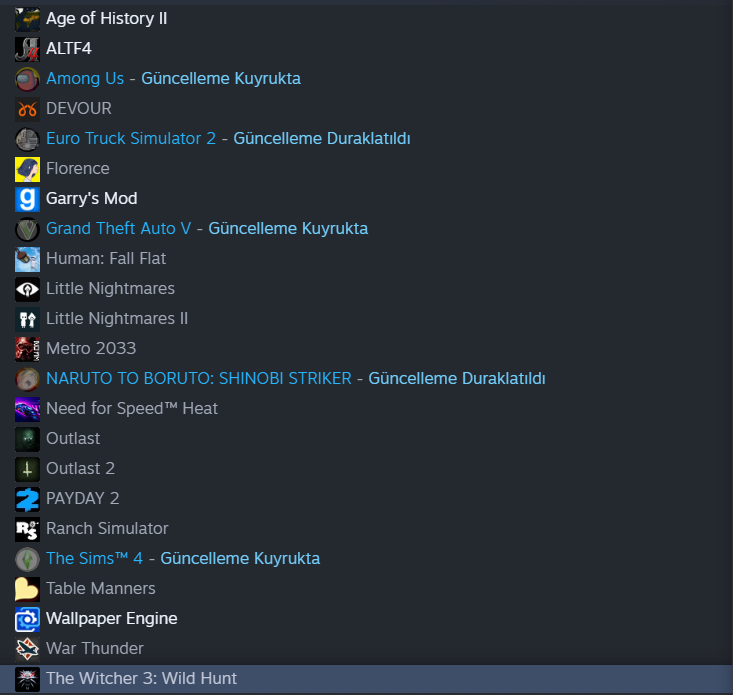
Task: Open Human: Fall Flat entry
Action: coord(106,258)
